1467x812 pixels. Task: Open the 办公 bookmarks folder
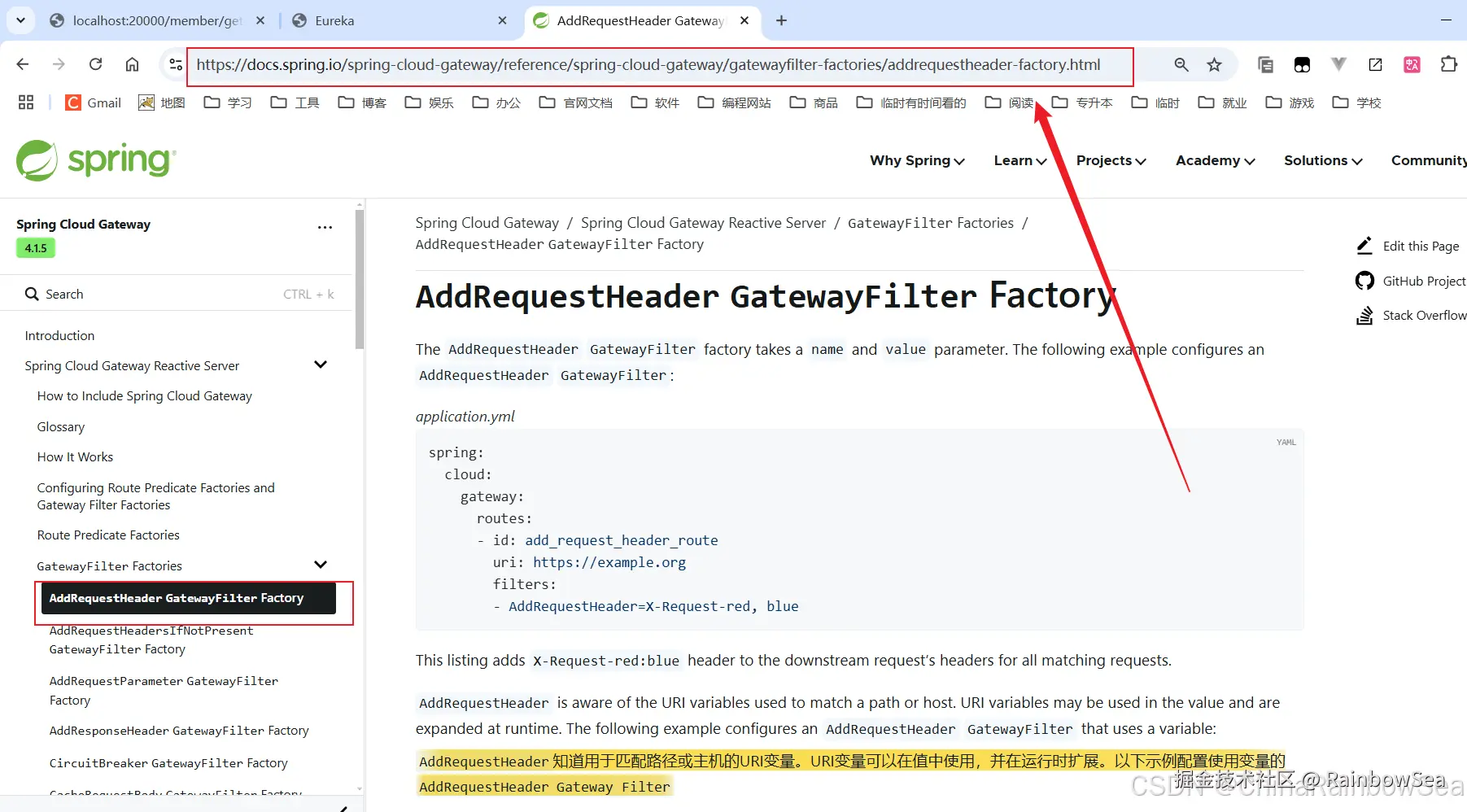click(496, 103)
